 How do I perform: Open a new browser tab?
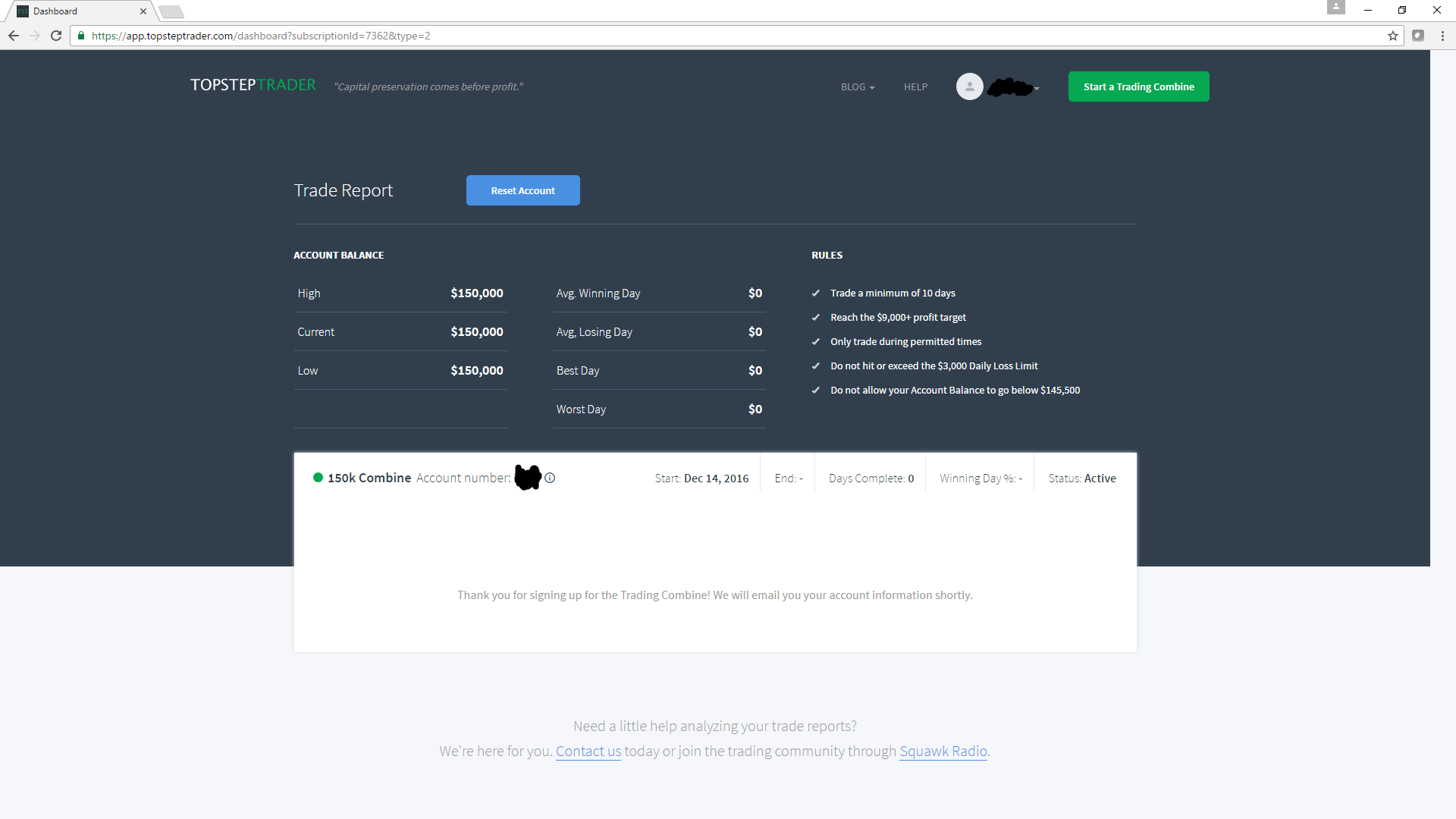click(171, 11)
